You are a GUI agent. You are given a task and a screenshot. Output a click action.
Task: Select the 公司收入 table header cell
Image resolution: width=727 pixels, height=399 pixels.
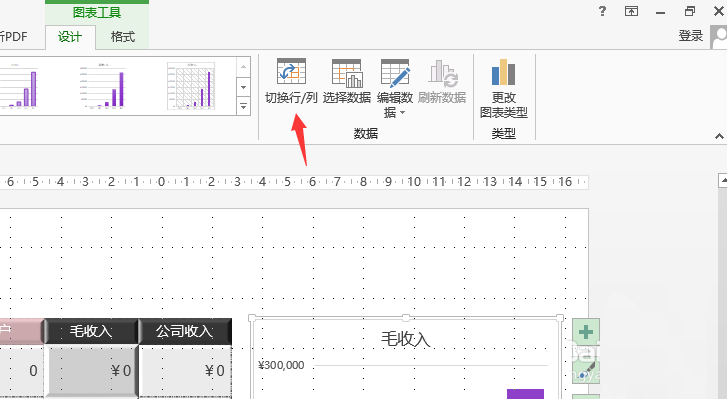point(185,331)
